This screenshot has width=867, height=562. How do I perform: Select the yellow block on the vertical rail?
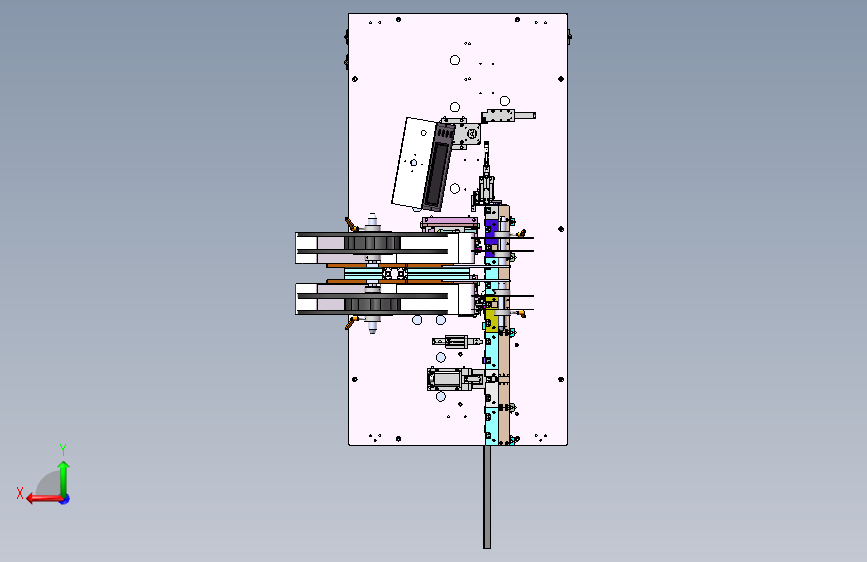491,314
